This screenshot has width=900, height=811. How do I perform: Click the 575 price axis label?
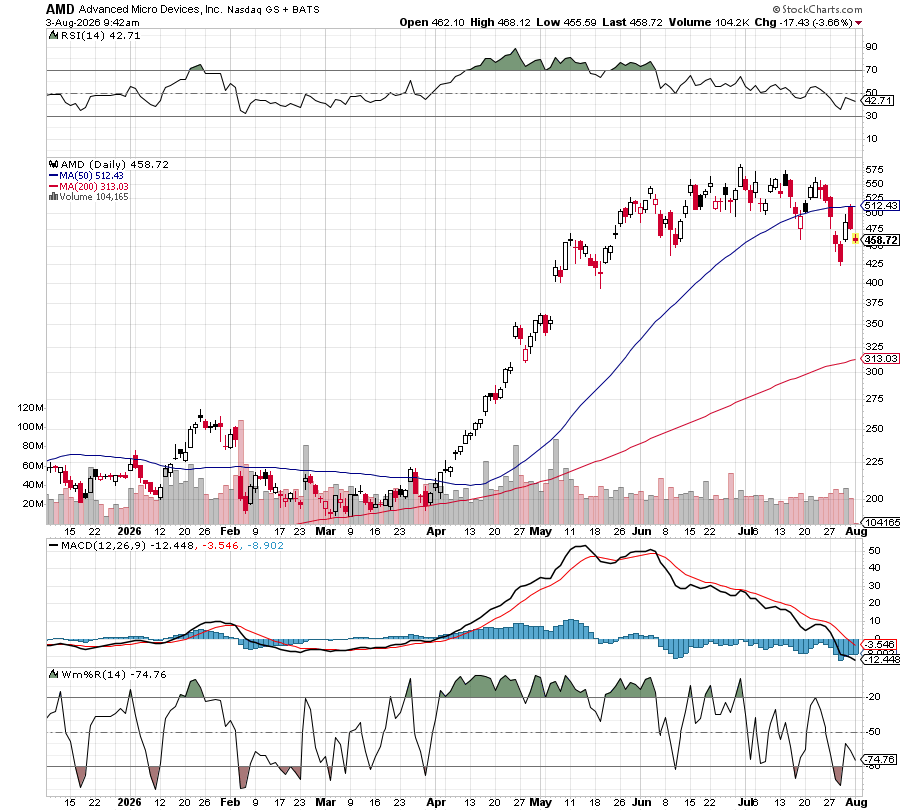tap(874, 170)
